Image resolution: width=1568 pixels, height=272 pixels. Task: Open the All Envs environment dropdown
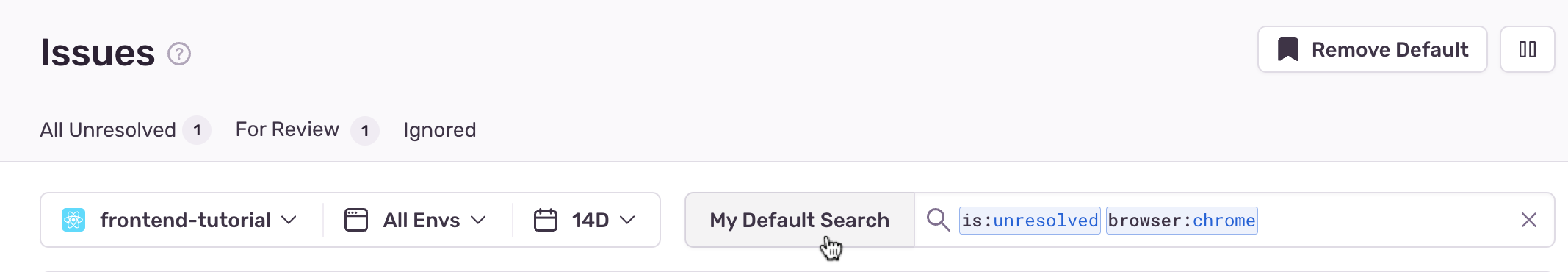[x=416, y=220]
